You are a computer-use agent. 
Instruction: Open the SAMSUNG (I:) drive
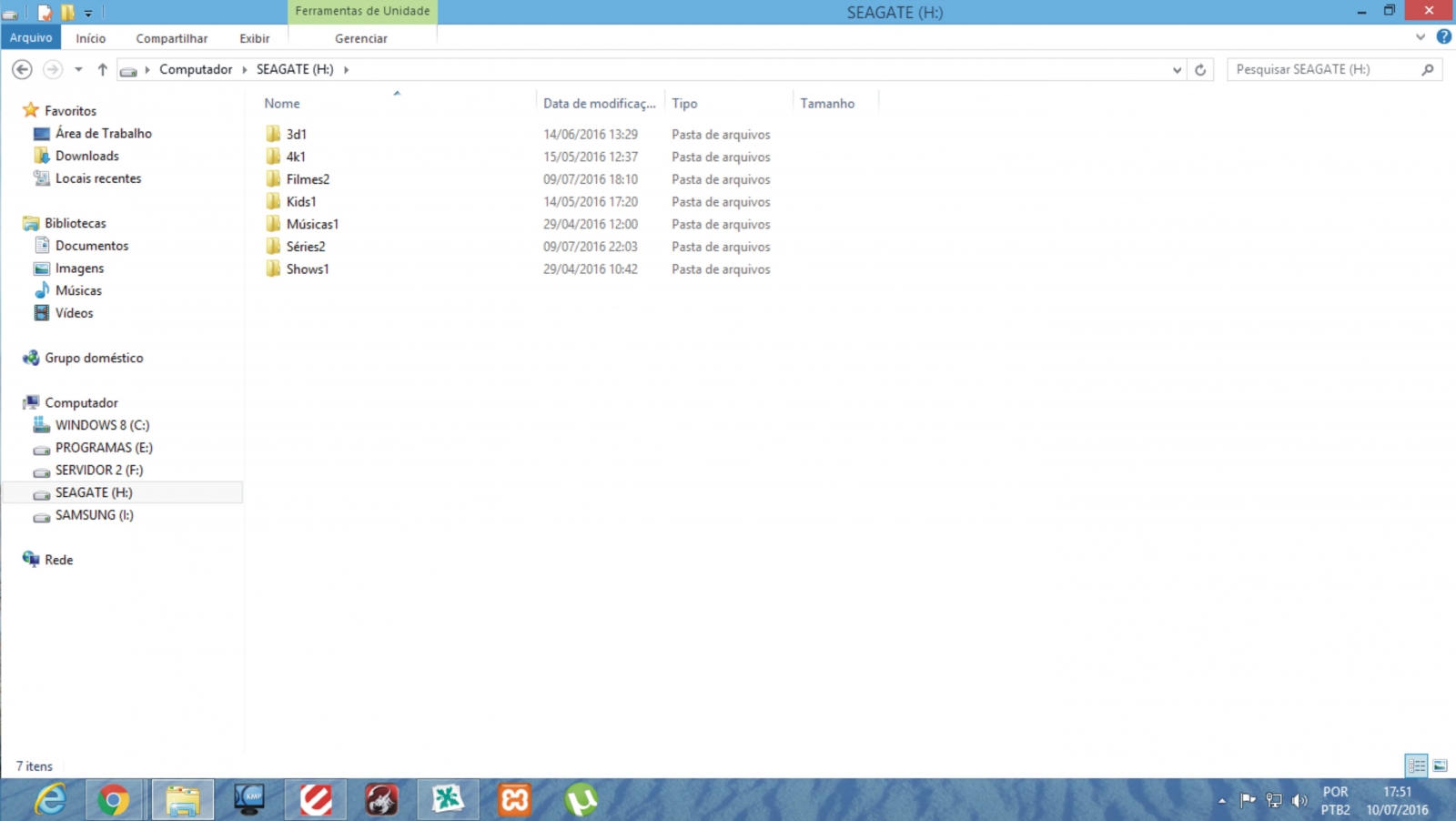click(94, 515)
